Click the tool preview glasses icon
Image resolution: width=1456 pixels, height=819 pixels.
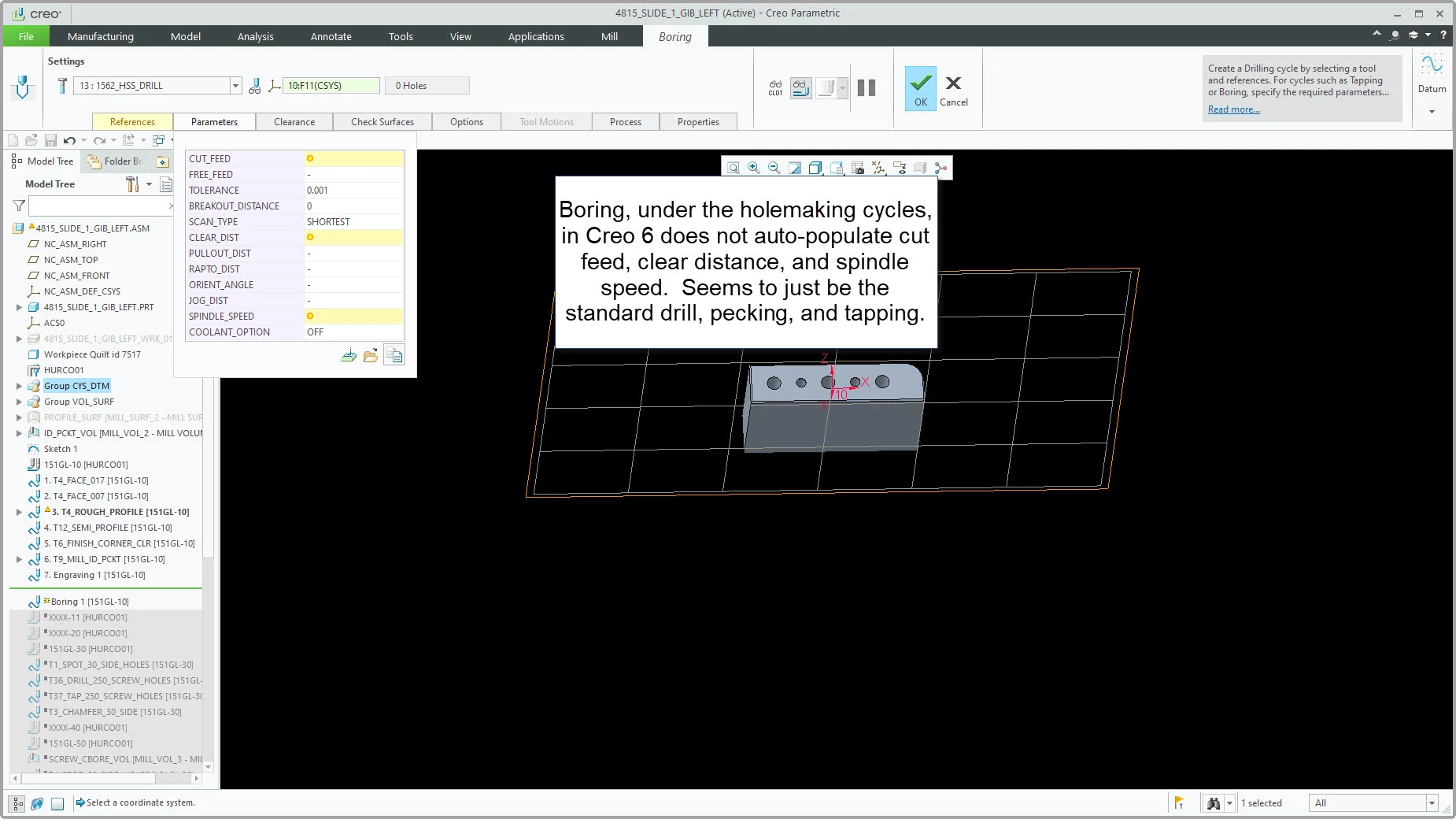254,86
